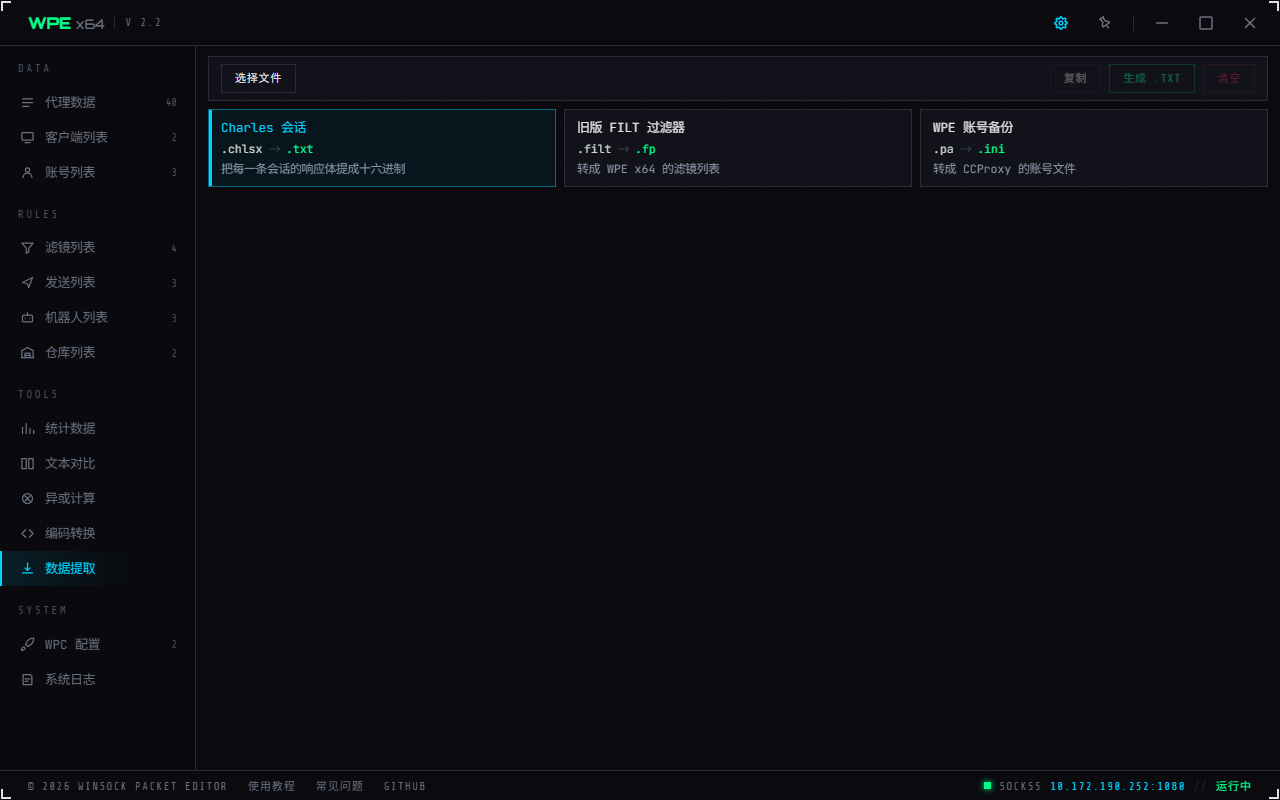Open the 仓库列表 warehouse icon
1280x800 pixels.
(x=27, y=353)
